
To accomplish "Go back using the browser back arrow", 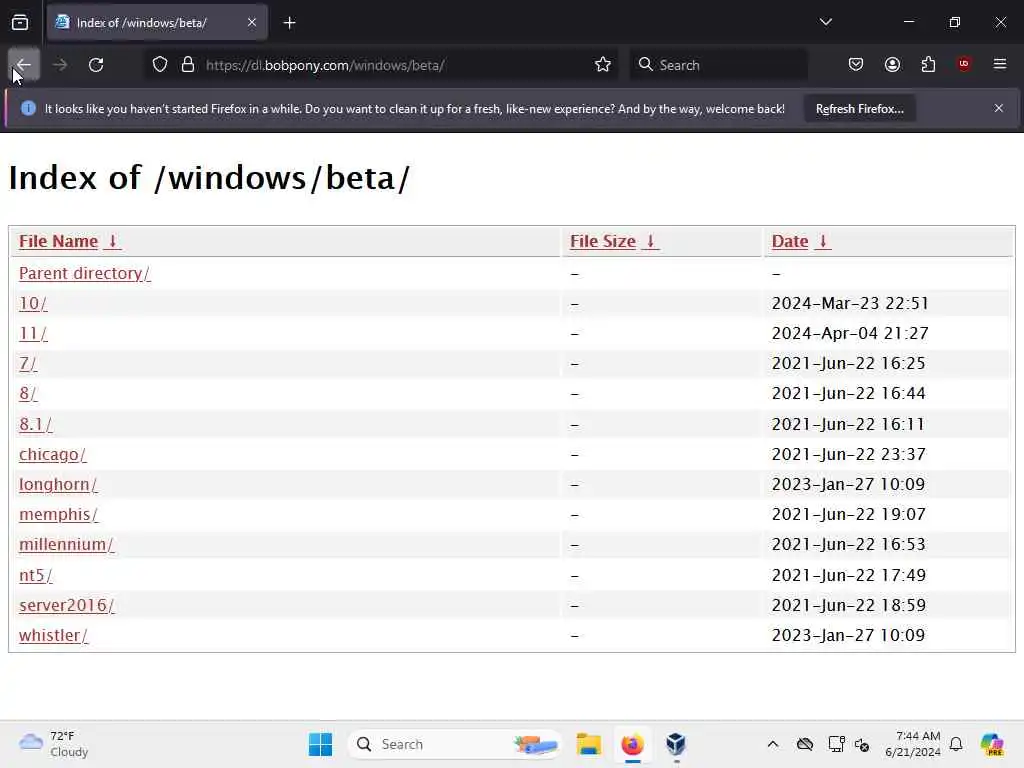I will pos(24,65).
